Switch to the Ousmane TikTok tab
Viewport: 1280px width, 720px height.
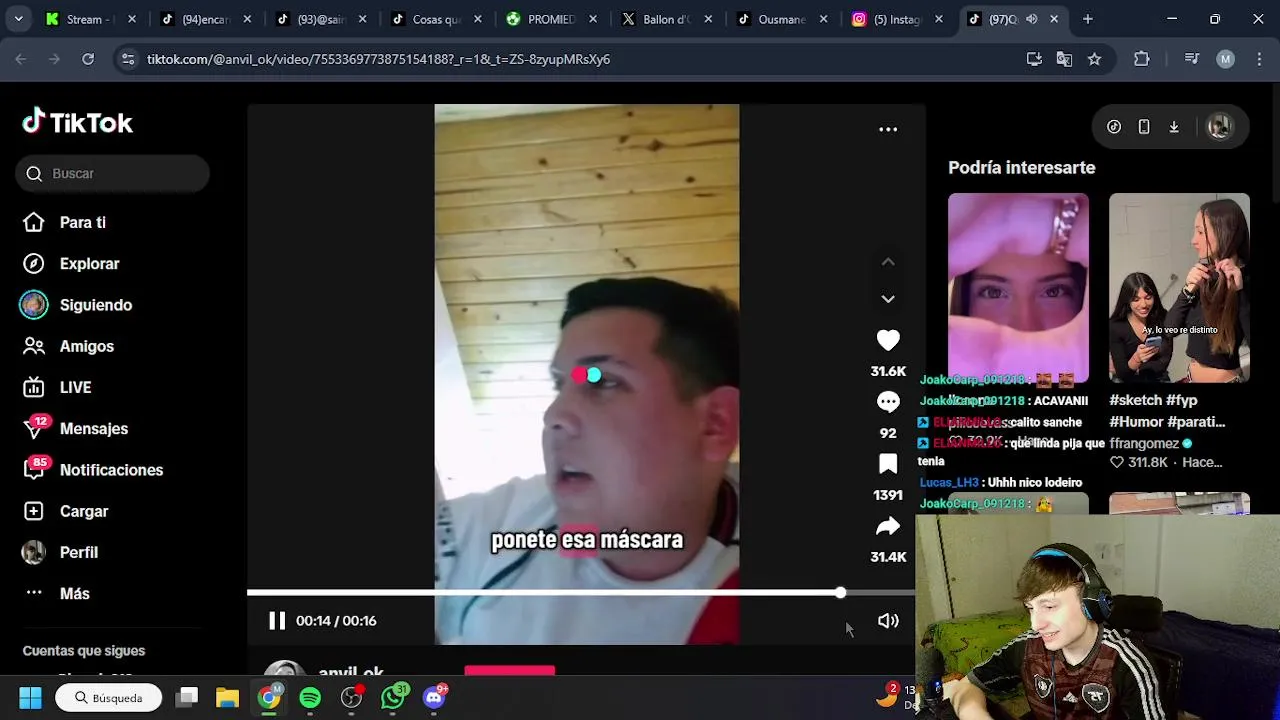[x=784, y=19]
